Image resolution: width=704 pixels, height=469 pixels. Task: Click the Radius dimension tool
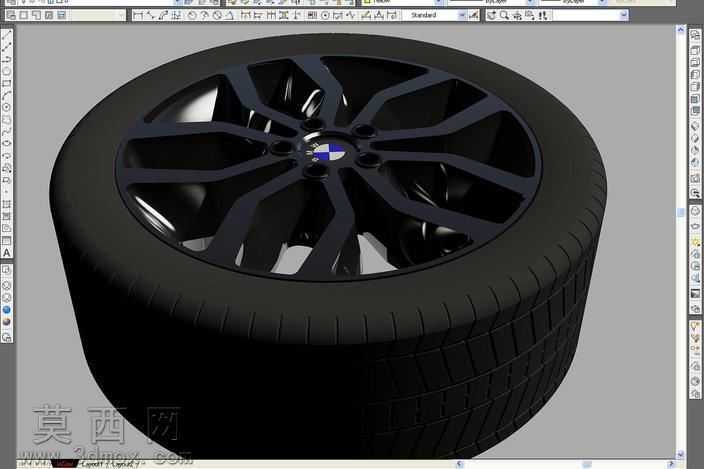pyautogui.click(x=192, y=16)
